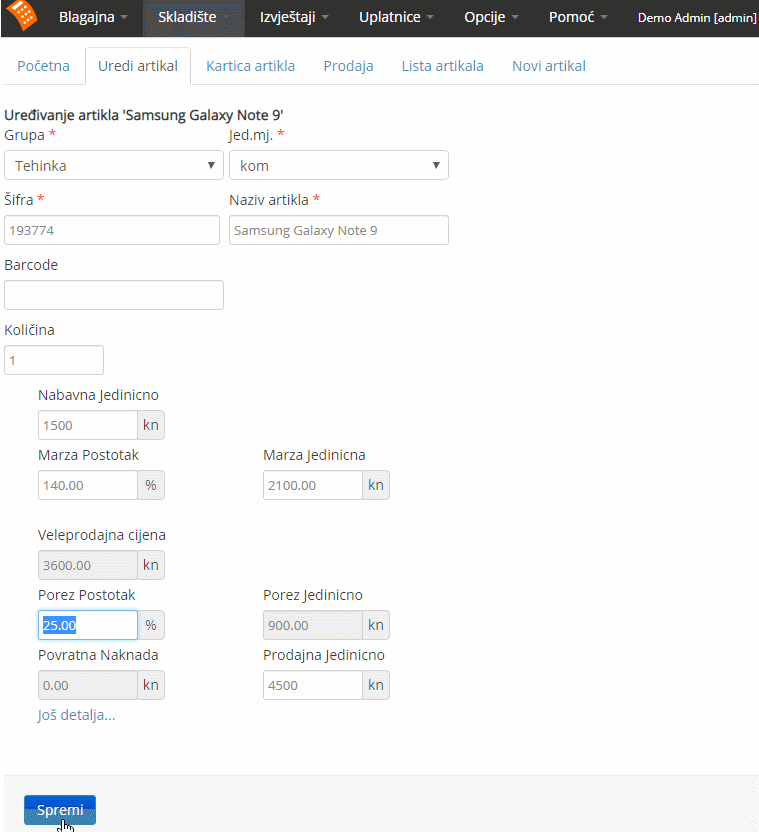Viewport: 759px width, 832px height.
Task: Click the Povratna Naknada field
Action: click(88, 685)
